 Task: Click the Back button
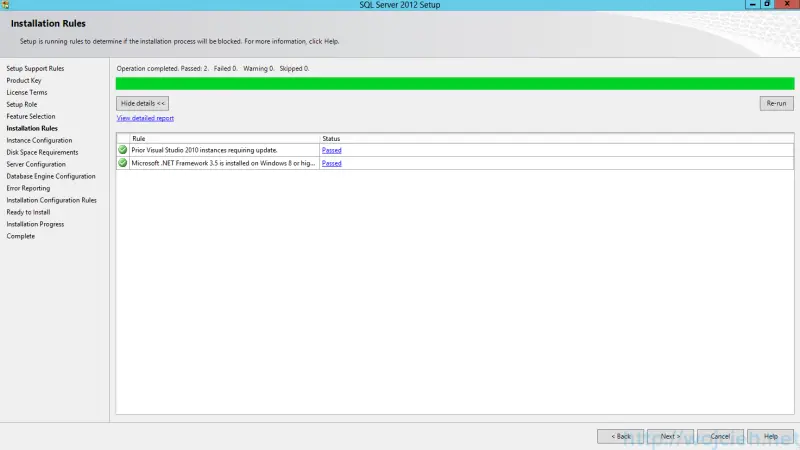[620, 436]
